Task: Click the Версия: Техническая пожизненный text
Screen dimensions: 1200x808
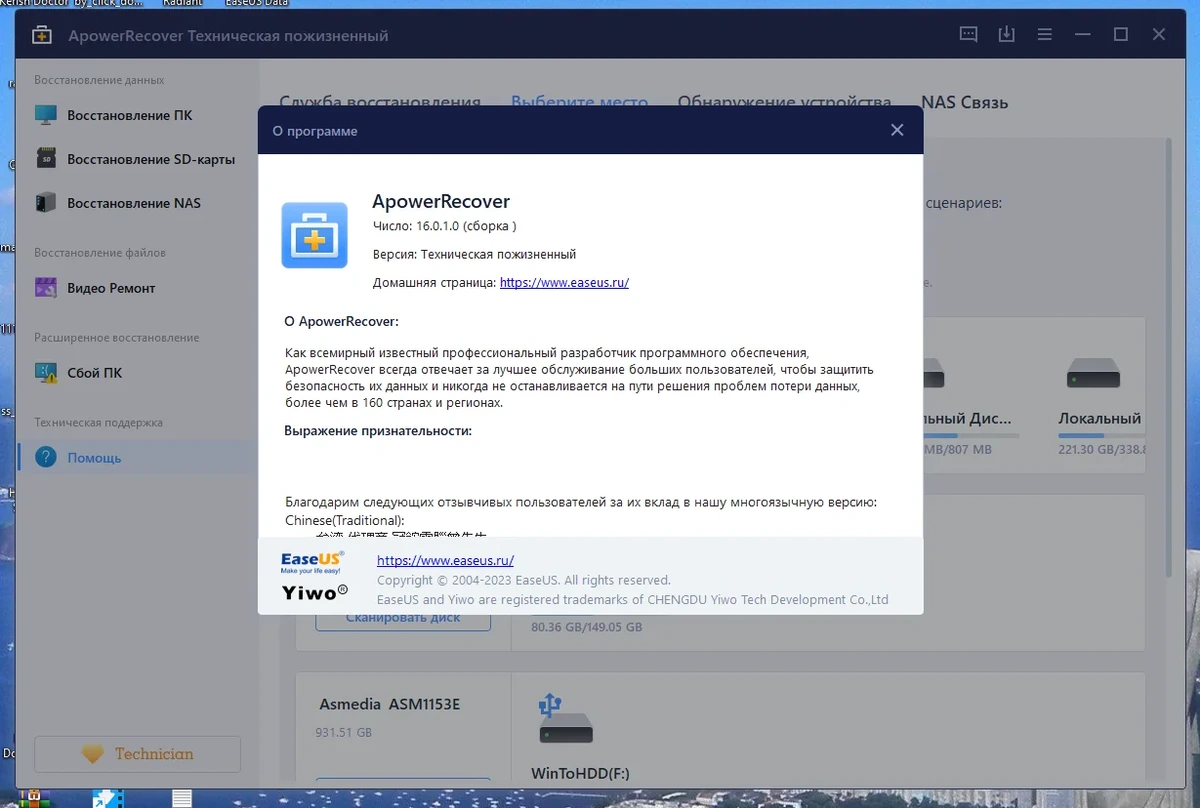Action: (474, 254)
